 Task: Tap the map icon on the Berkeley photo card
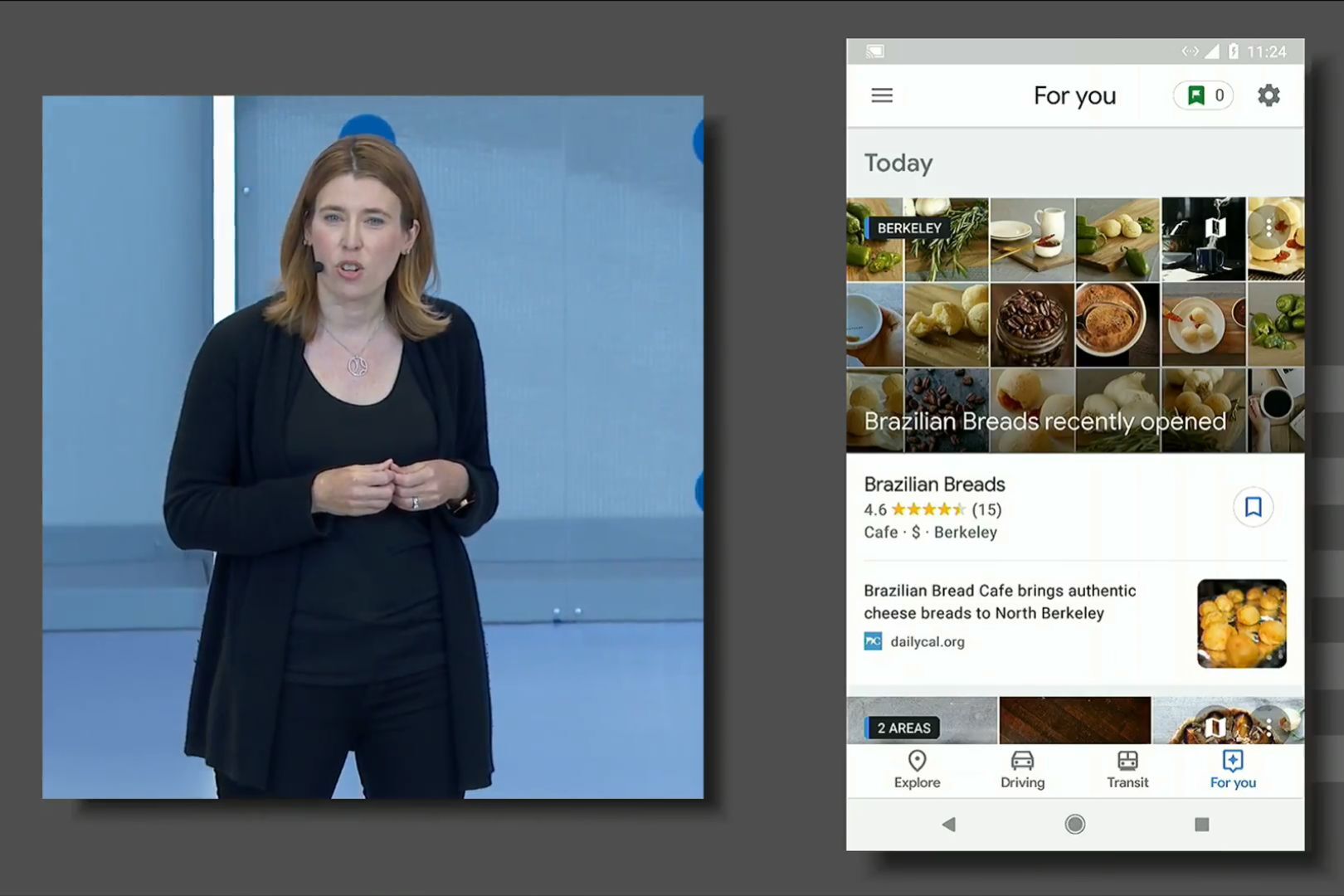pos(1215,227)
